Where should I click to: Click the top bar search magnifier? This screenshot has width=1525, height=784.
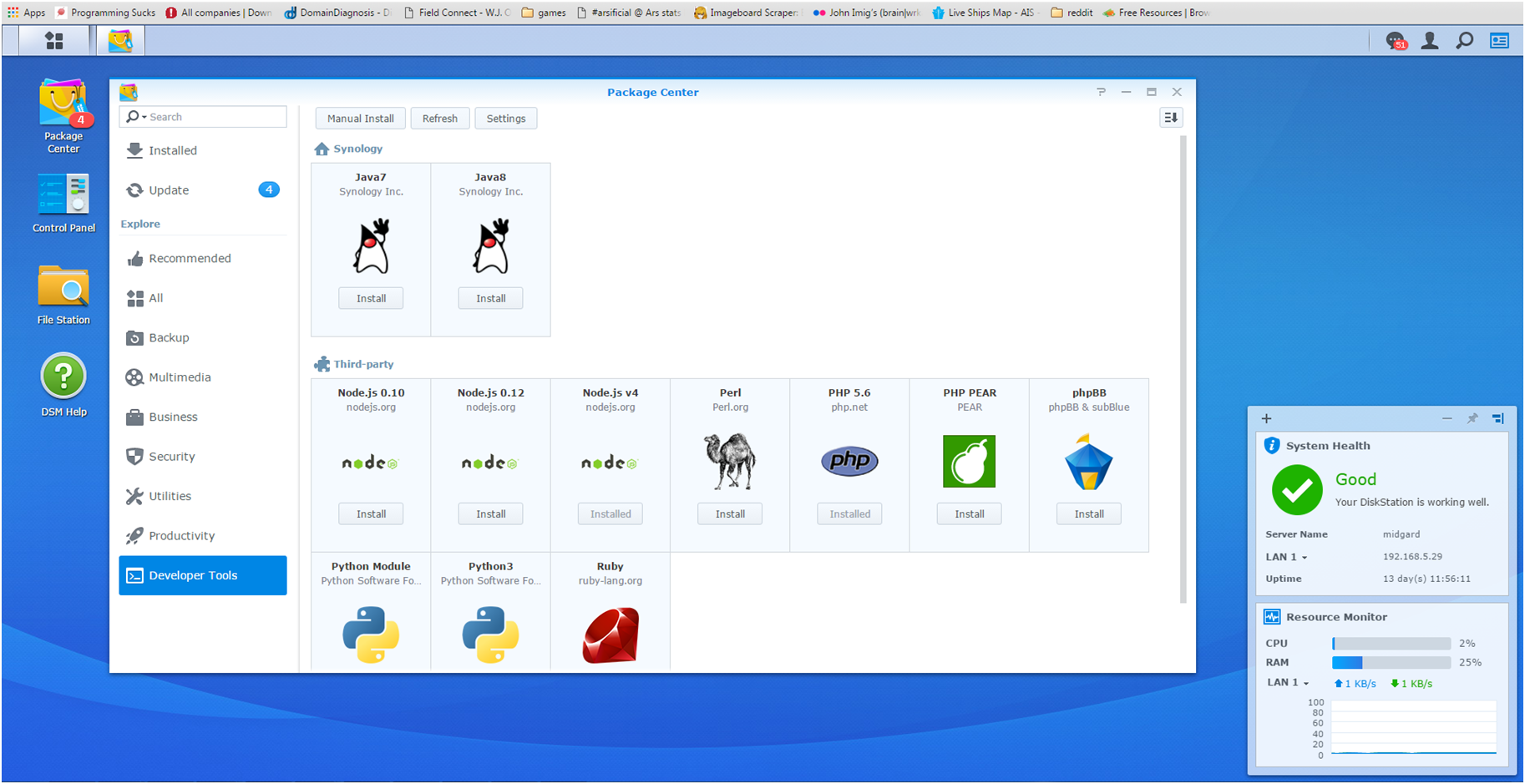point(1465,40)
